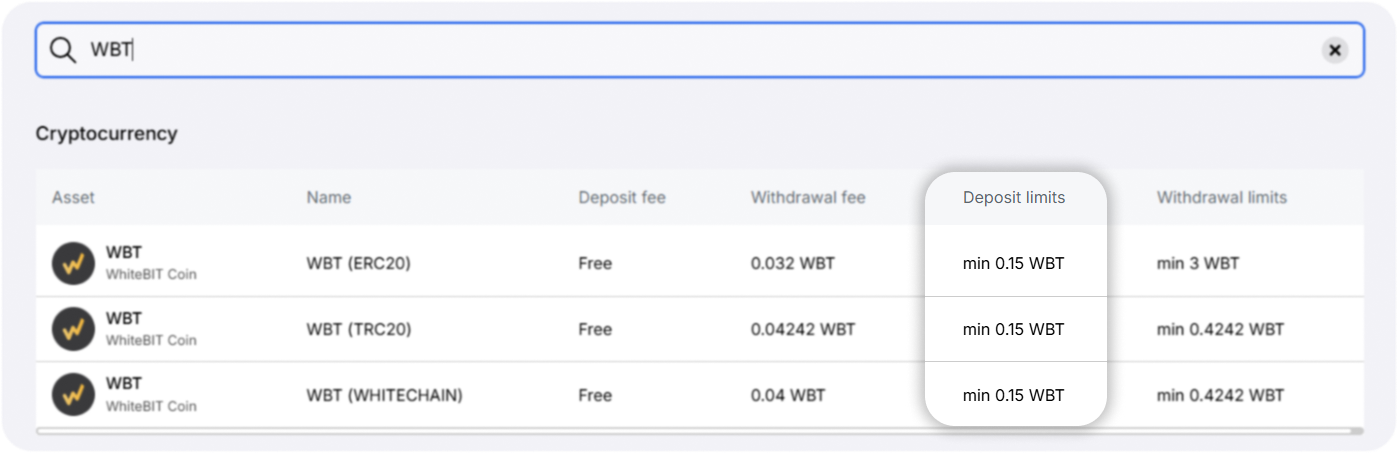Viewport: 1398px width, 453px height.
Task: Click the WBT coin logo in ERC20 row
Action: pyautogui.click(x=73, y=264)
